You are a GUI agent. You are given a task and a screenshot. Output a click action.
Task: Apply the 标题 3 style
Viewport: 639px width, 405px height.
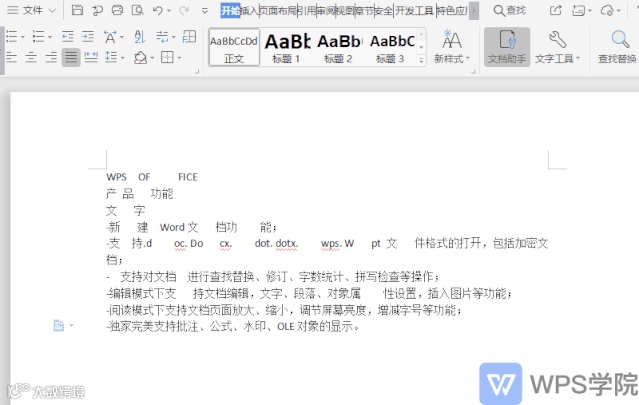point(391,47)
